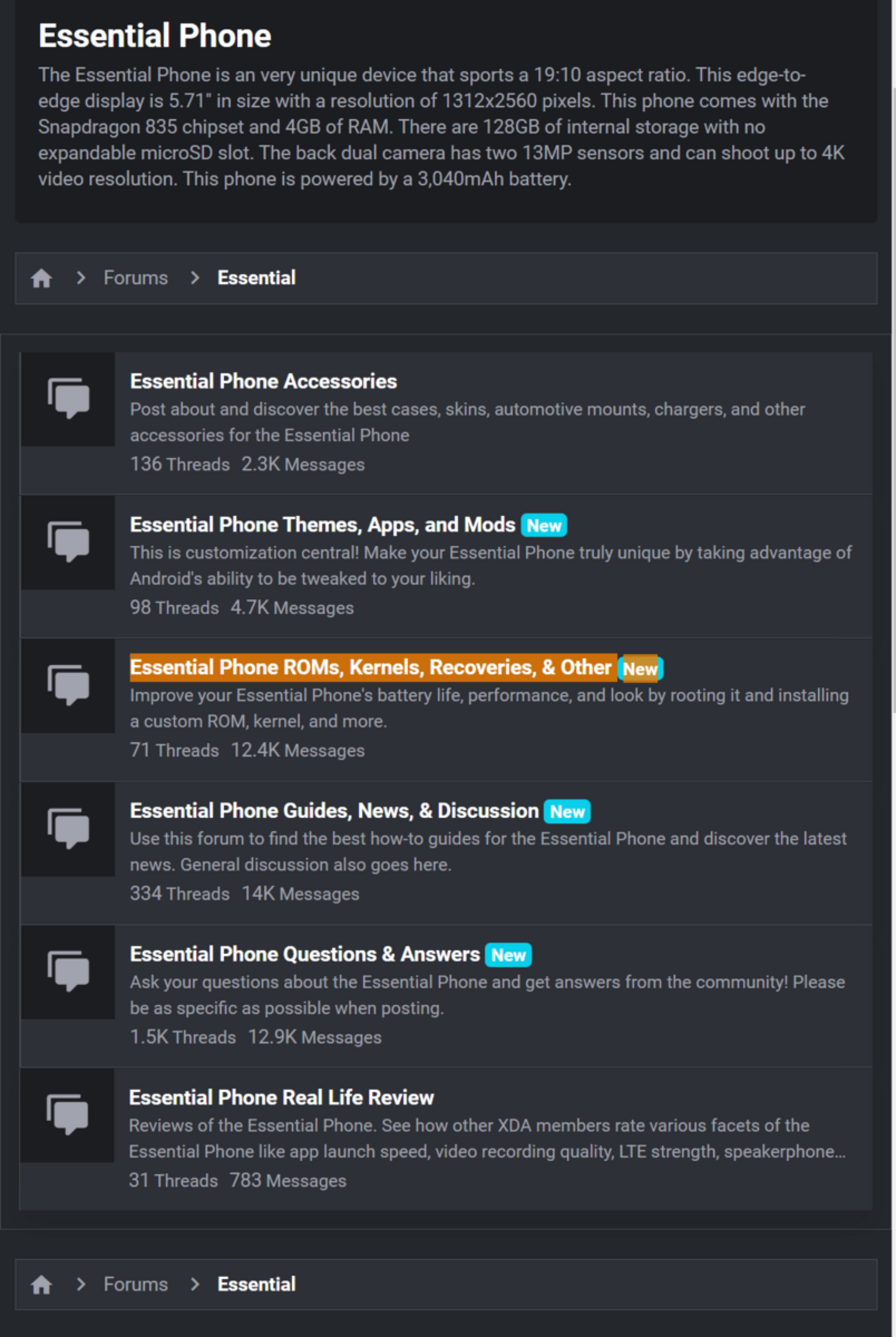Click the '334 Threads' count
Image resolution: width=896 pixels, height=1337 pixels.
click(180, 894)
